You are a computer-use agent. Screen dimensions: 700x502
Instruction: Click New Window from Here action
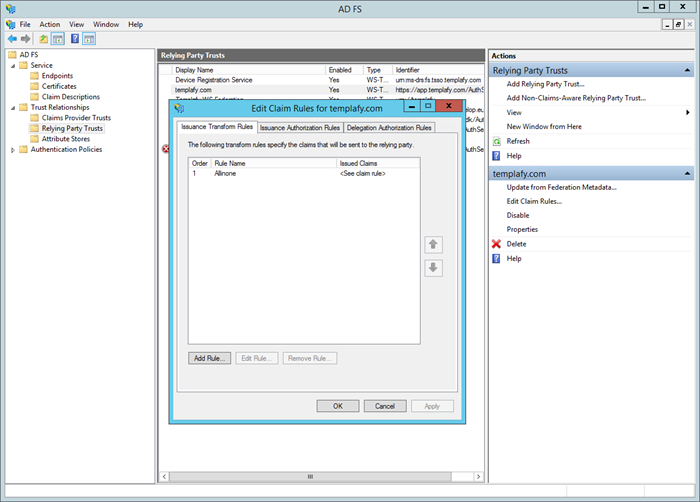pyautogui.click(x=544, y=126)
